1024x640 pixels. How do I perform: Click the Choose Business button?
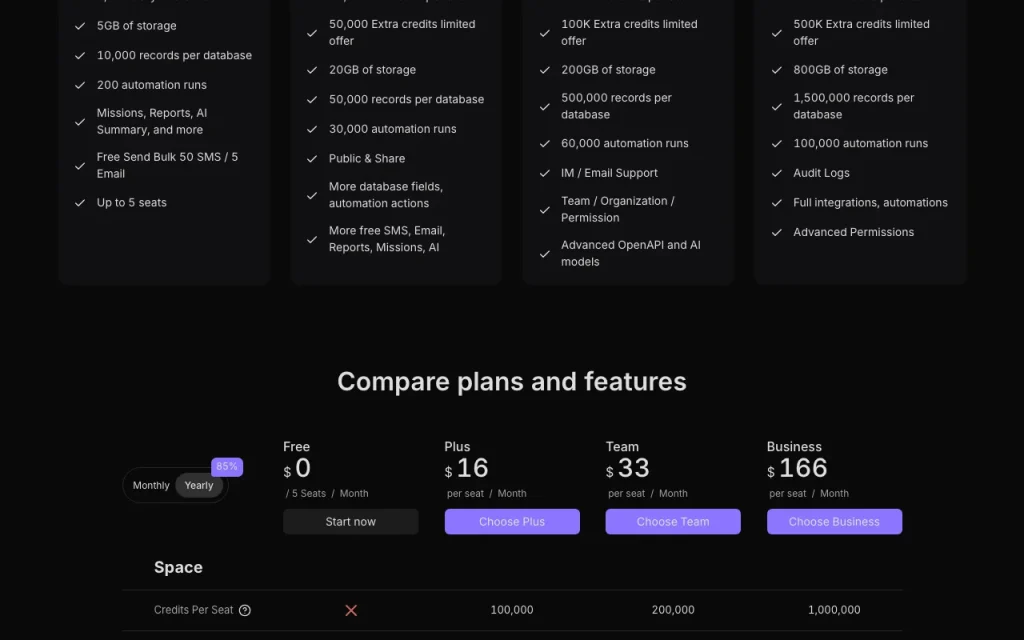[834, 522]
